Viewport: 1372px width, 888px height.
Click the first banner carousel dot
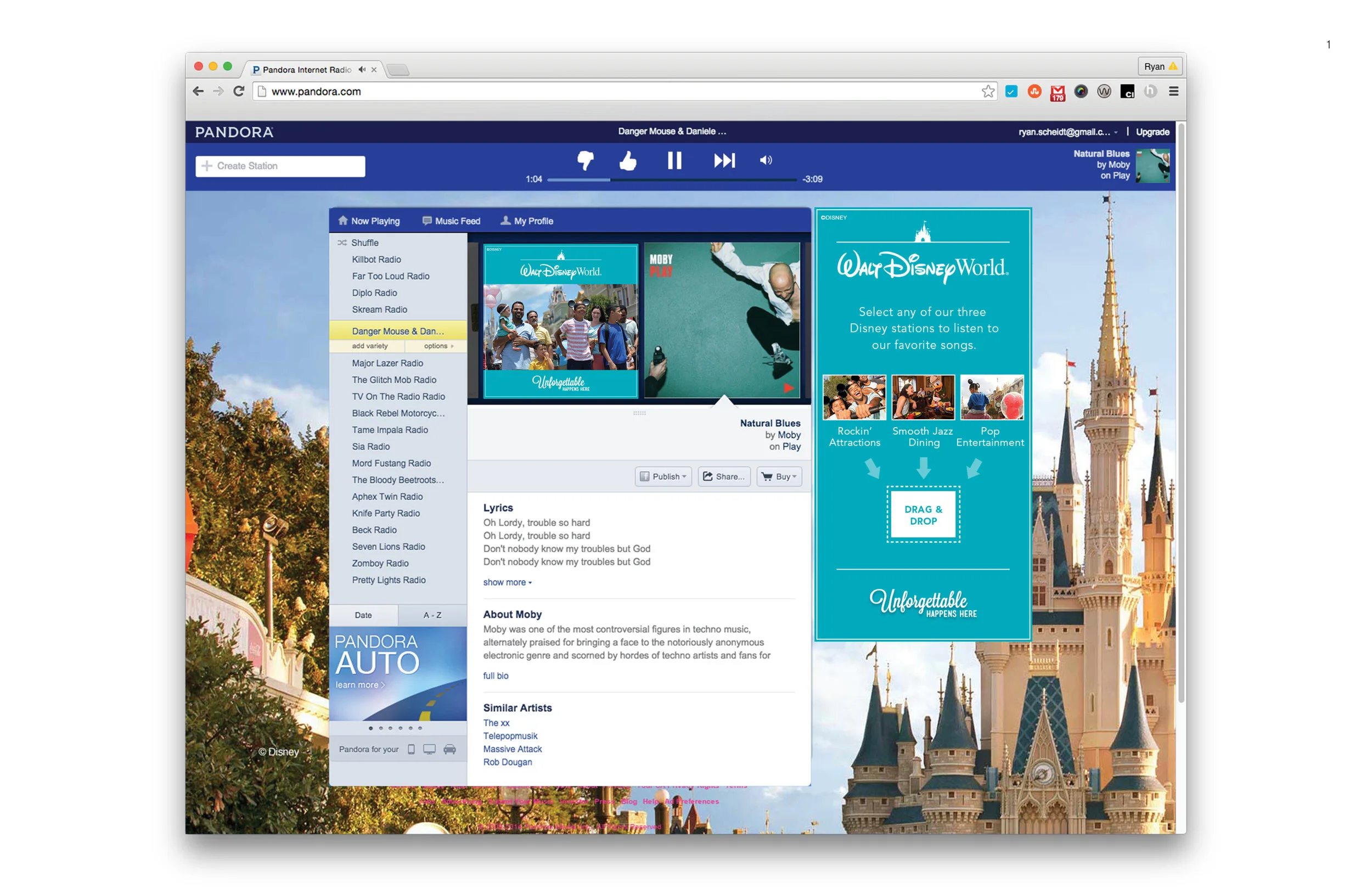click(x=370, y=728)
